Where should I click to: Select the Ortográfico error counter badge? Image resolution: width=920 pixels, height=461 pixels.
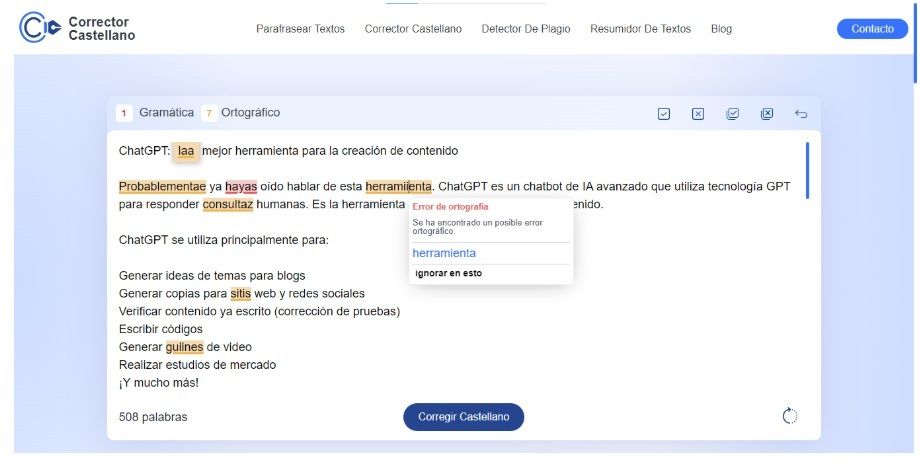click(x=209, y=113)
